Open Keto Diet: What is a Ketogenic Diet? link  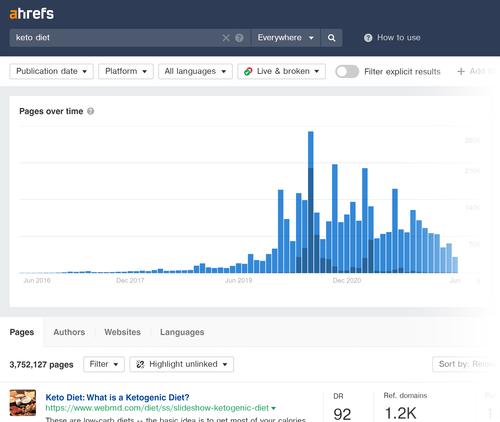coord(117,397)
